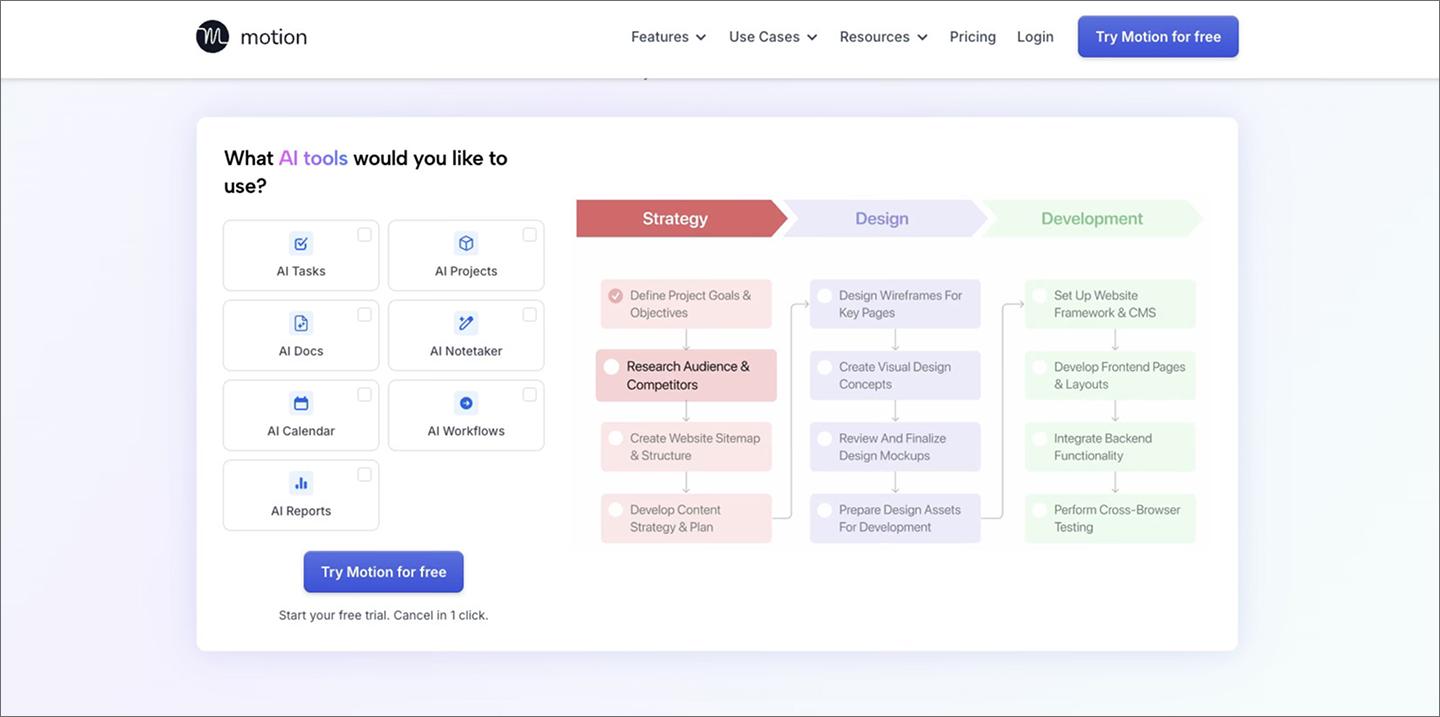
Task: Enable the AI Tasks checkbox
Action: (x=364, y=233)
